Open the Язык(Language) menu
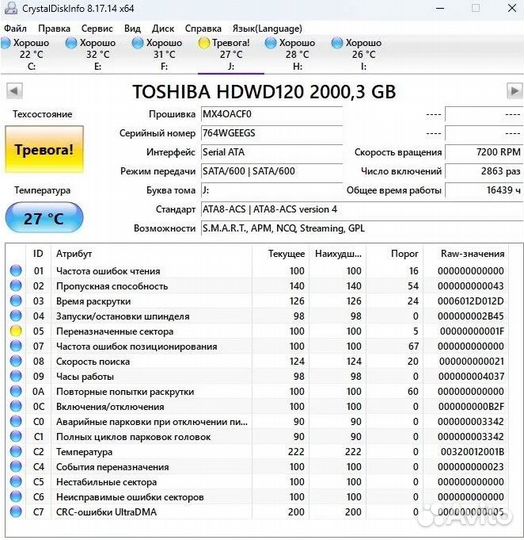The width and height of the screenshot is (524, 540). pos(267,28)
